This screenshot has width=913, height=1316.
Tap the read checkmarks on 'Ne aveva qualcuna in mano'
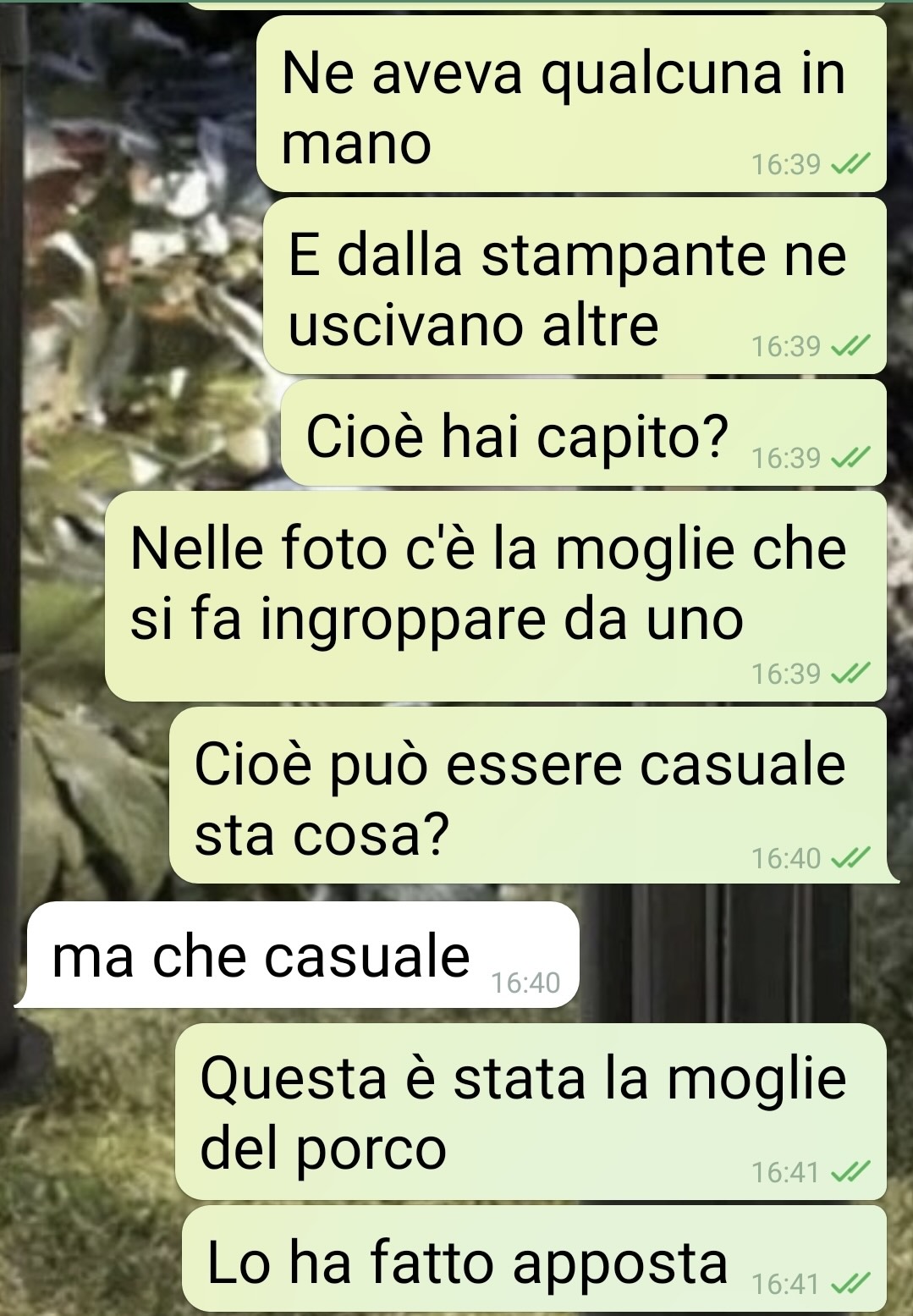click(x=850, y=164)
